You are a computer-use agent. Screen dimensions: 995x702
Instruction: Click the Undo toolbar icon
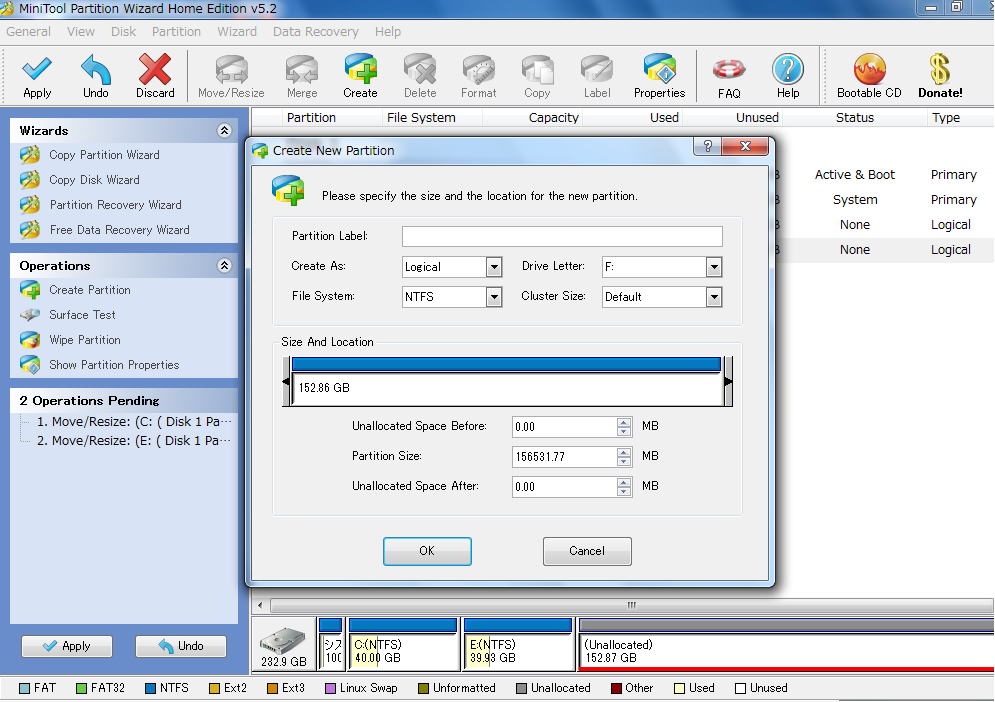coord(95,76)
